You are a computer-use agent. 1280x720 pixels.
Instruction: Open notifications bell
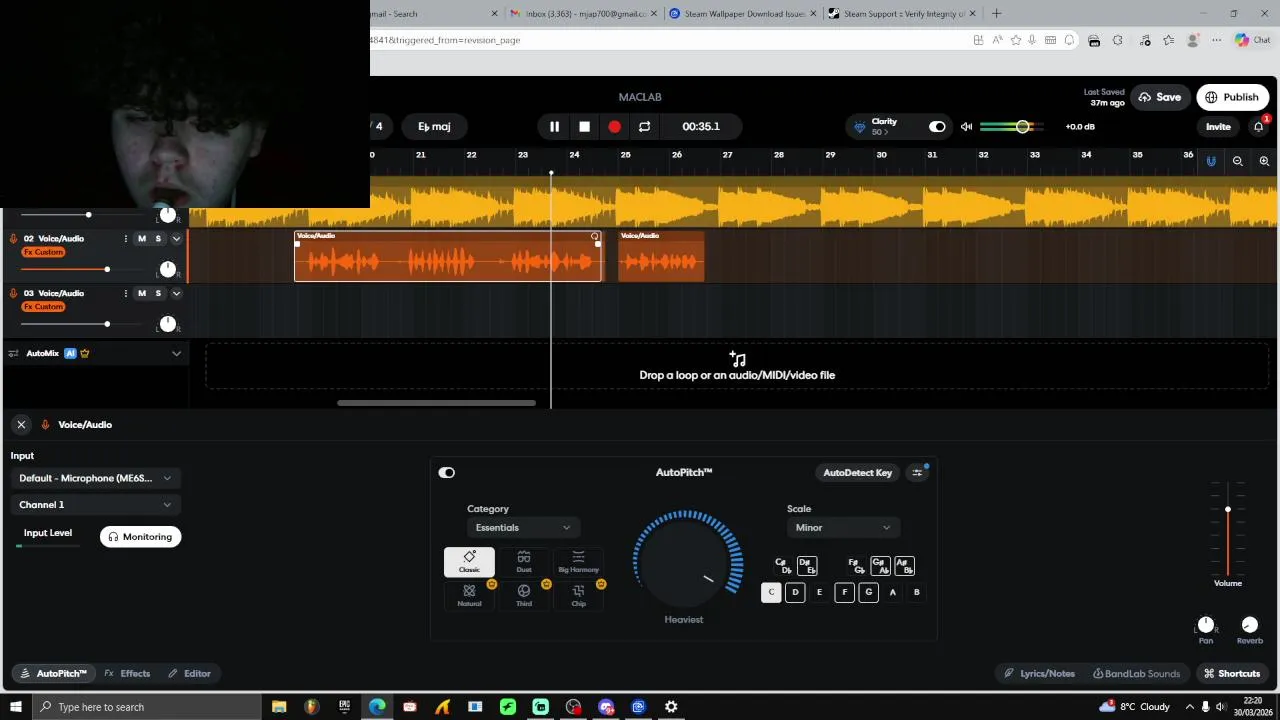pos(1258,127)
